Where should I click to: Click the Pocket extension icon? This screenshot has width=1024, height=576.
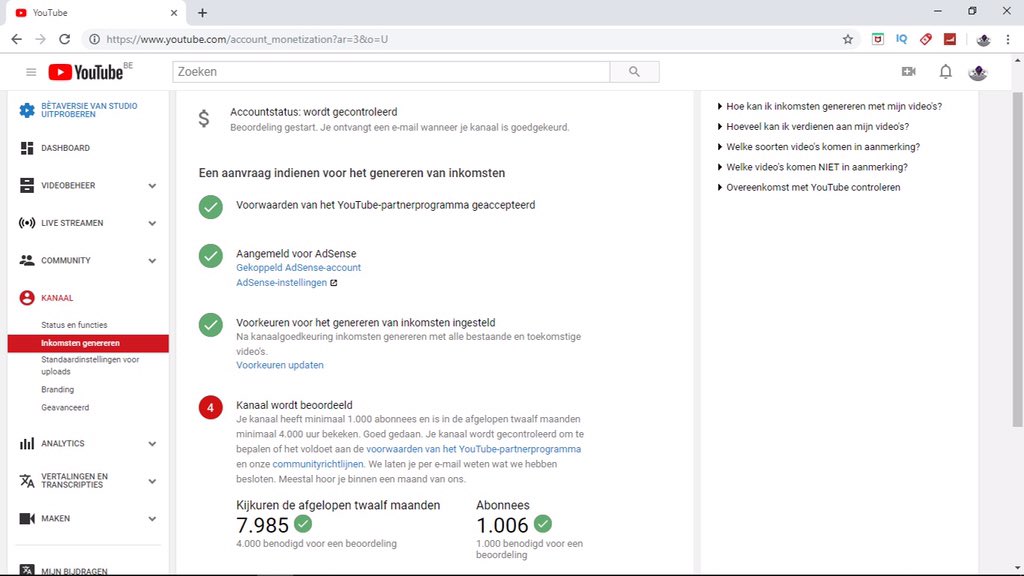point(878,39)
